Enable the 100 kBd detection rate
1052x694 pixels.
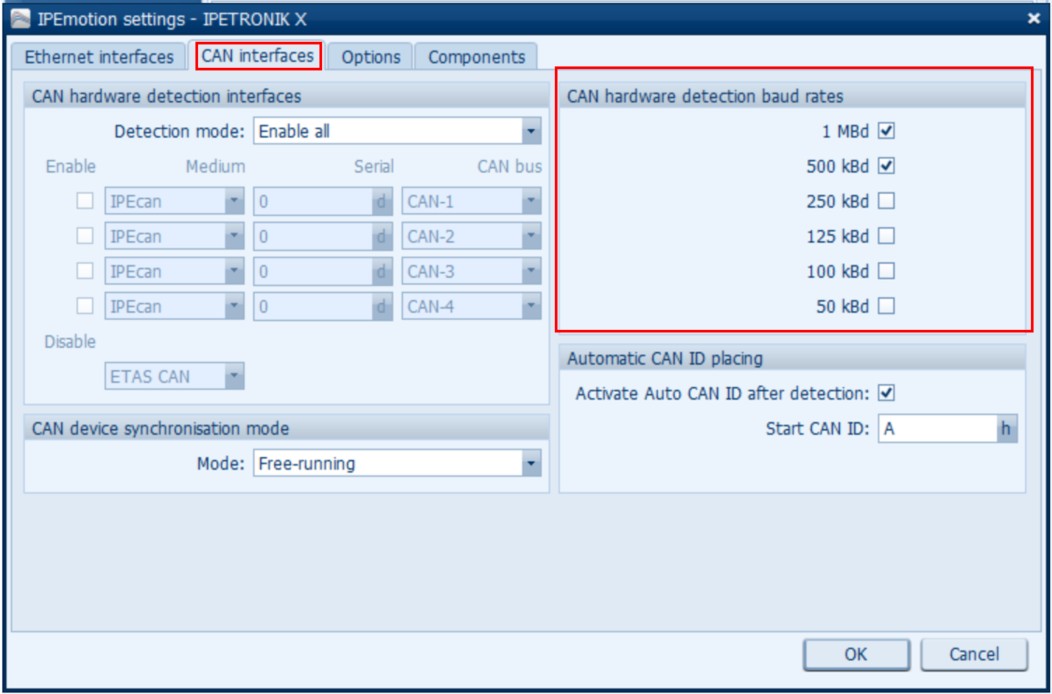886,271
